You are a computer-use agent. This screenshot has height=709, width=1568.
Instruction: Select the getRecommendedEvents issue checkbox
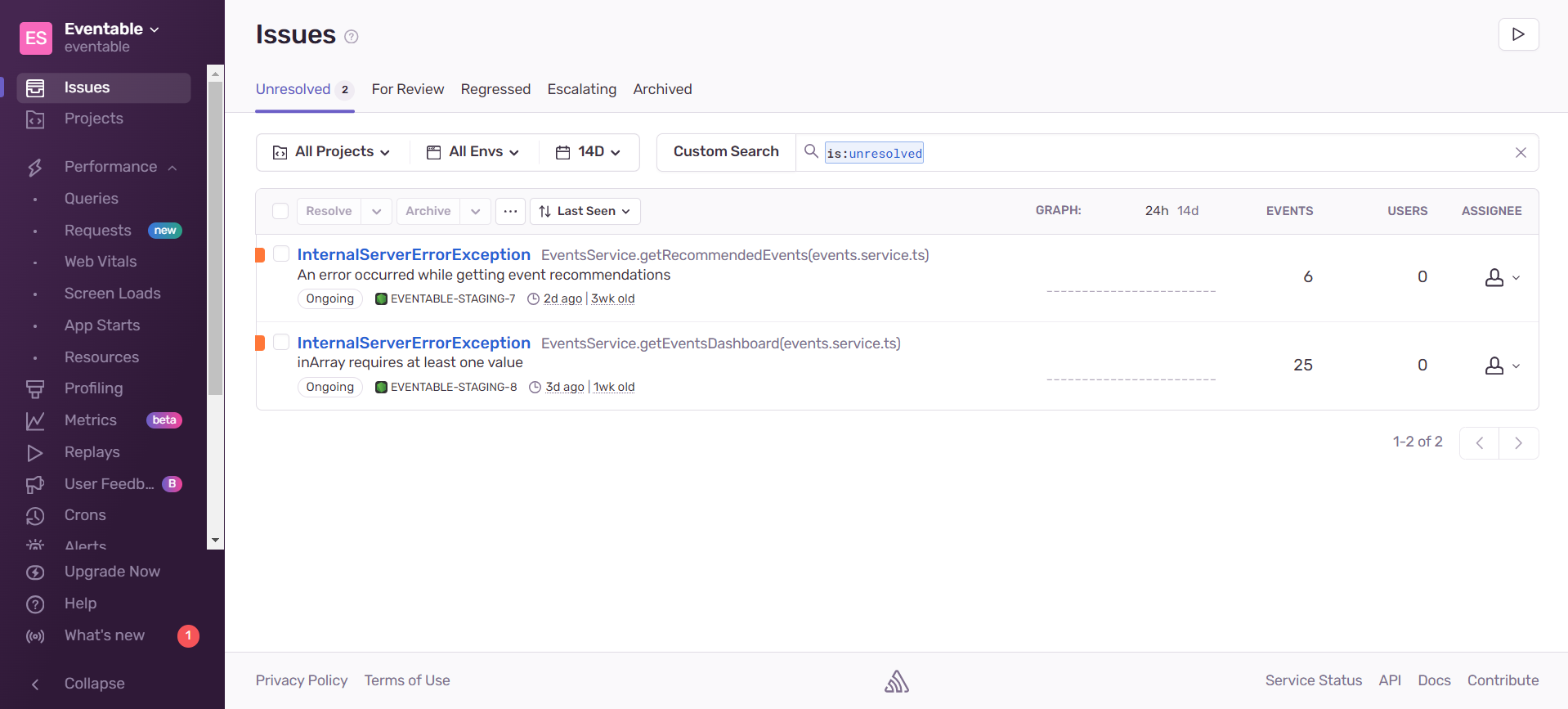click(281, 254)
